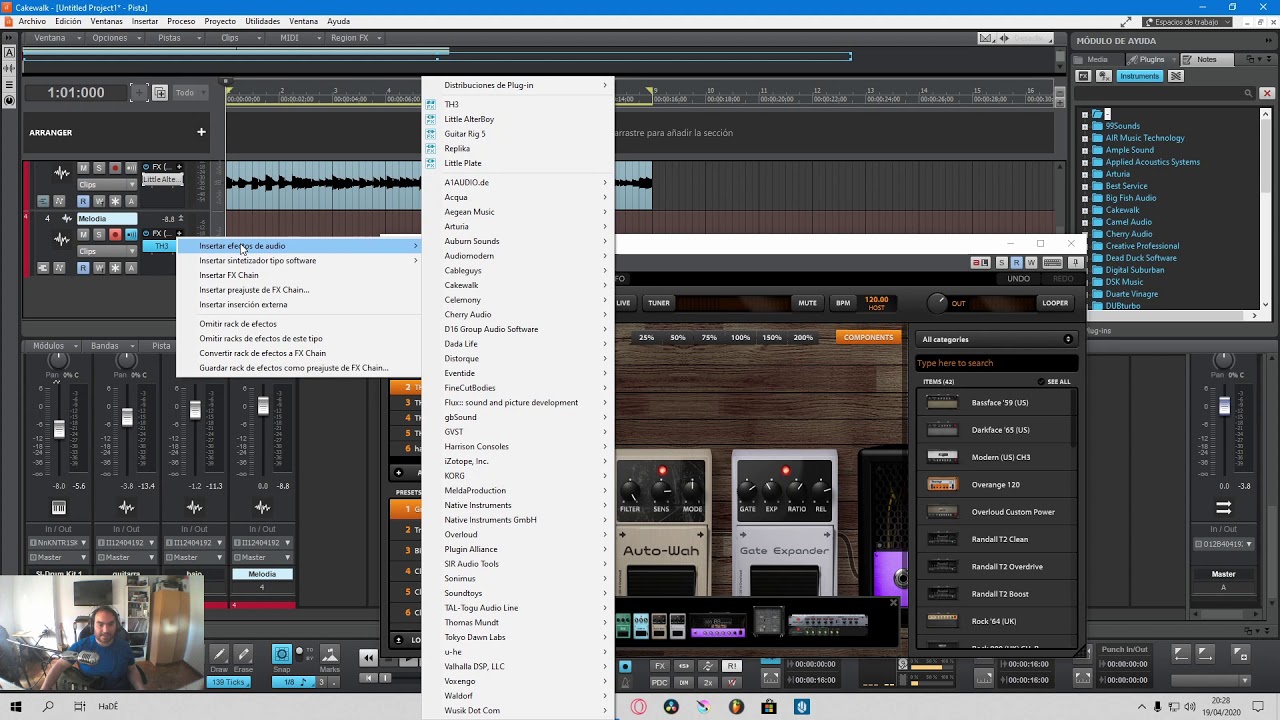Expand the iZotope, Inc. submenu

(x=518, y=461)
